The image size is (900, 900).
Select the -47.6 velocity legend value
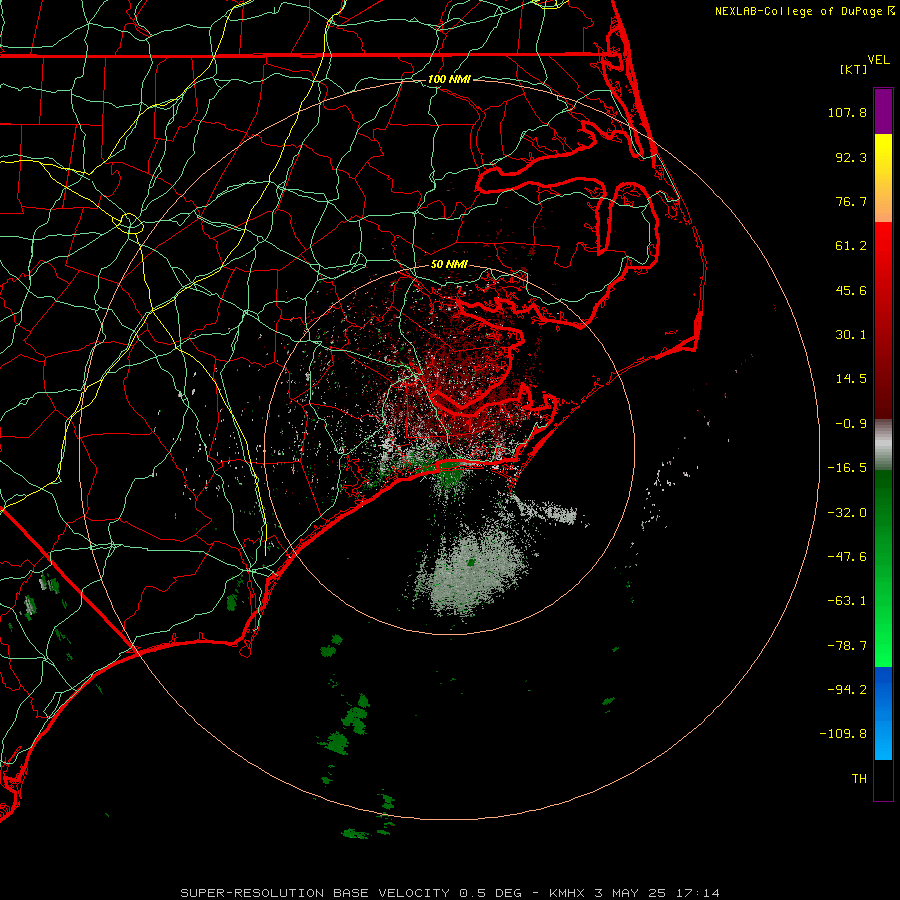[x=847, y=557]
